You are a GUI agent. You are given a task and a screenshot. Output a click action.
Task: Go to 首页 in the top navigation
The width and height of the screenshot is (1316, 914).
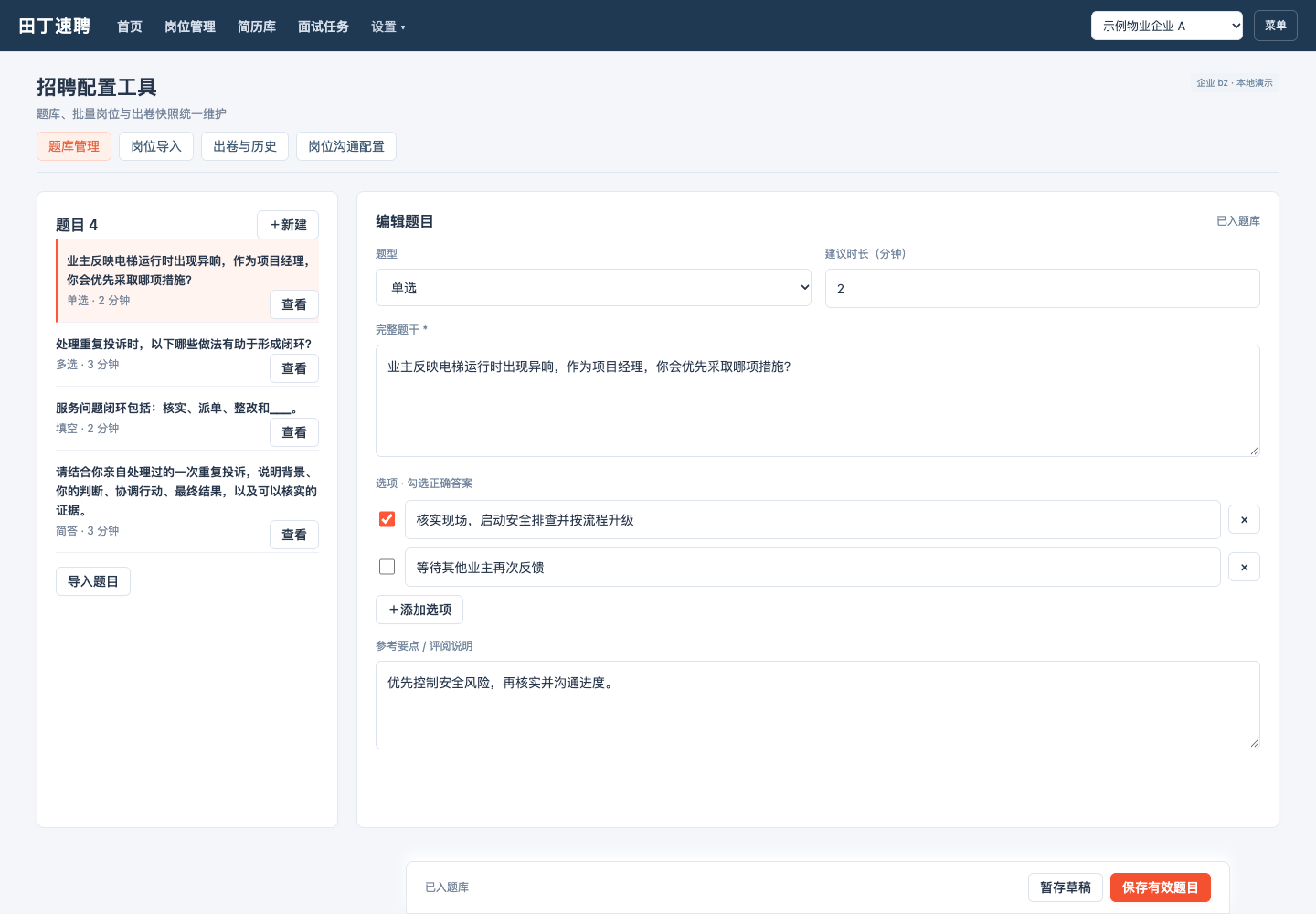[130, 27]
